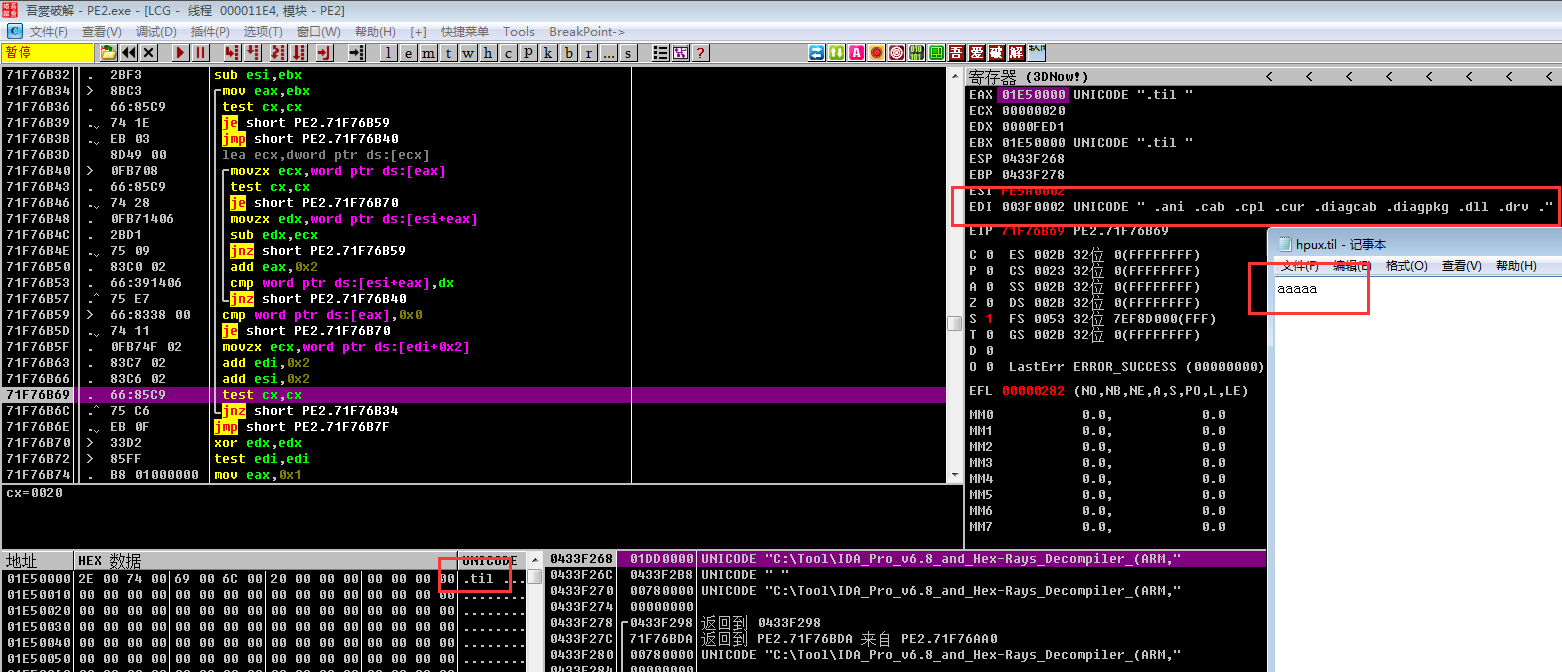This screenshot has width=1562, height=672.
Task: Open Call stack with the 'k' button
Action: (x=548, y=53)
